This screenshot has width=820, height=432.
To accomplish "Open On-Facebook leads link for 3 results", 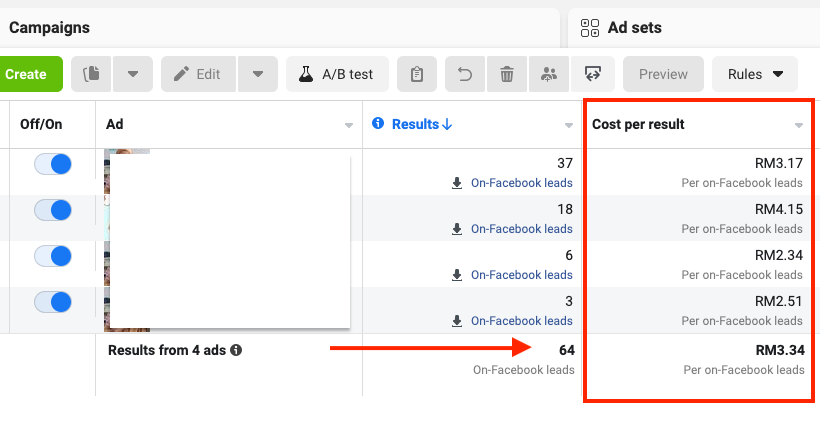I will [521, 321].
